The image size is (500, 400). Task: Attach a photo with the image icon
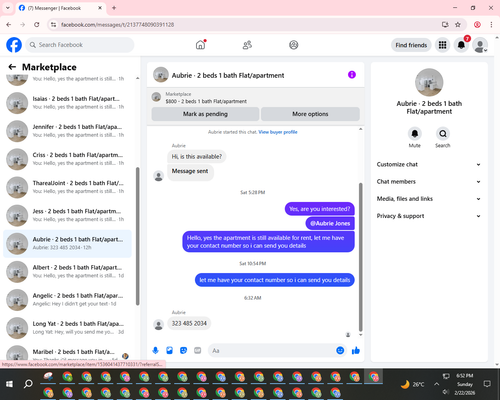pyautogui.click(x=169, y=350)
